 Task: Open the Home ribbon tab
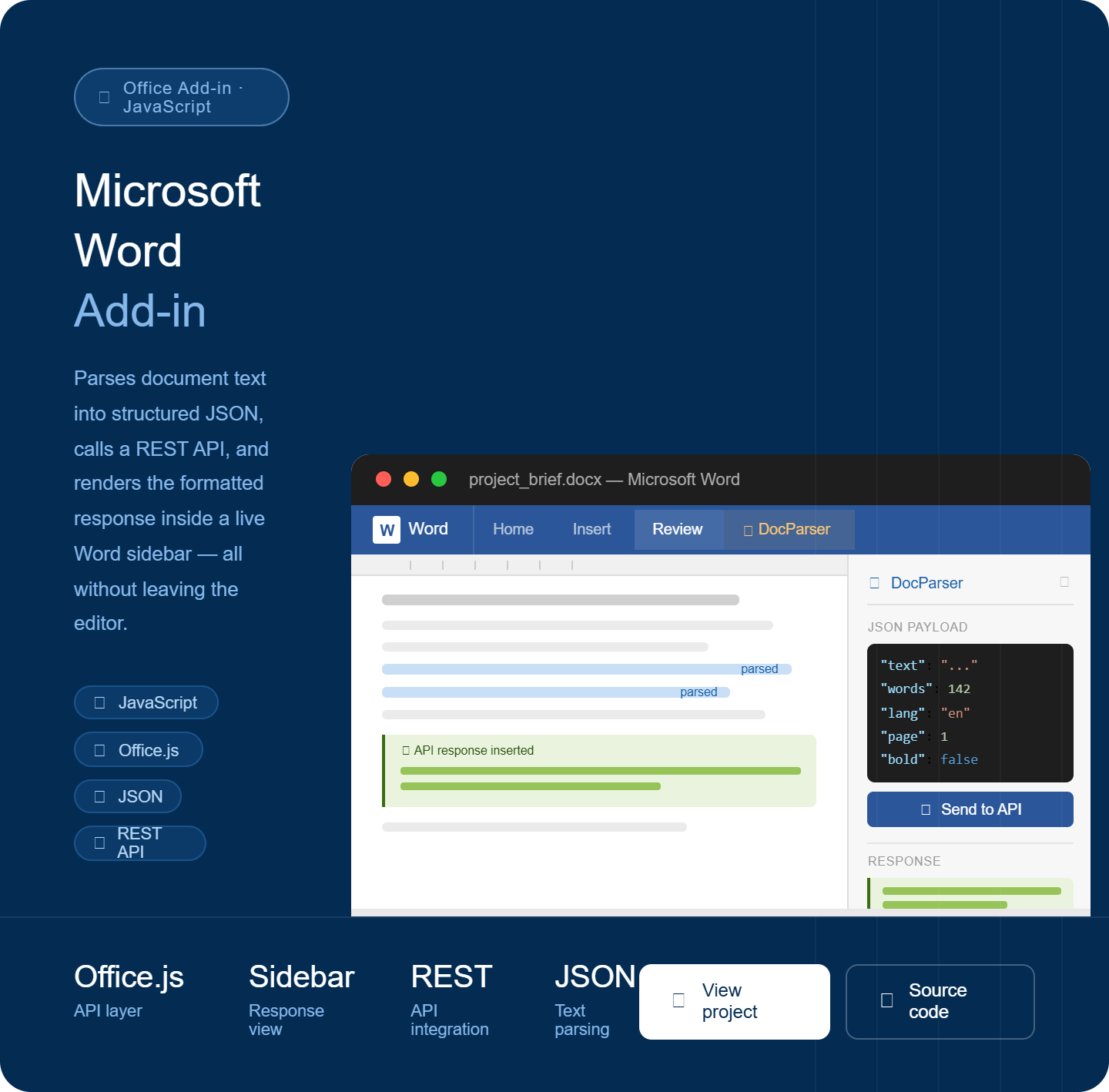[x=513, y=529]
